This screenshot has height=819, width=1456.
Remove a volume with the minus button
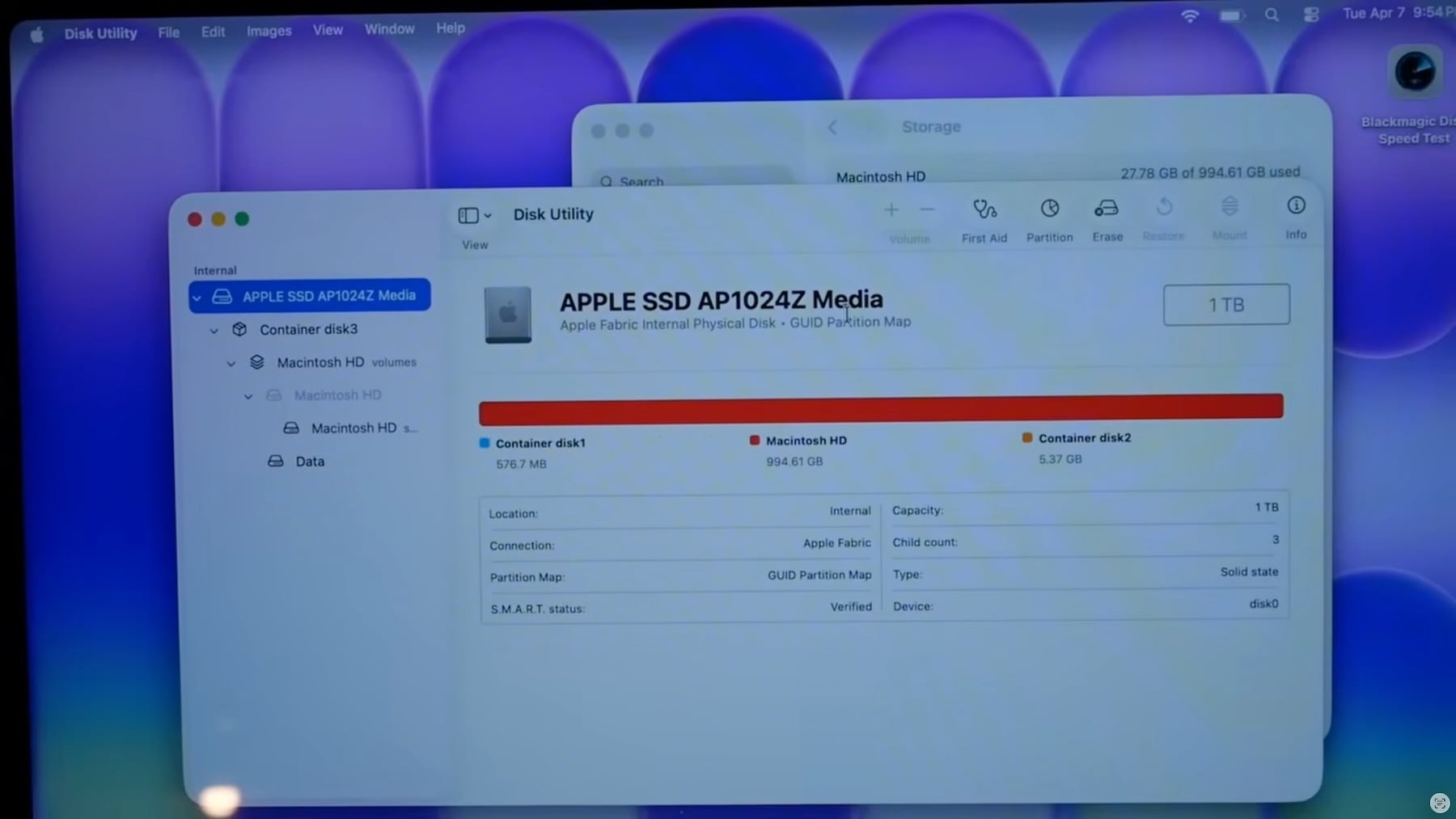click(x=926, y=209)
